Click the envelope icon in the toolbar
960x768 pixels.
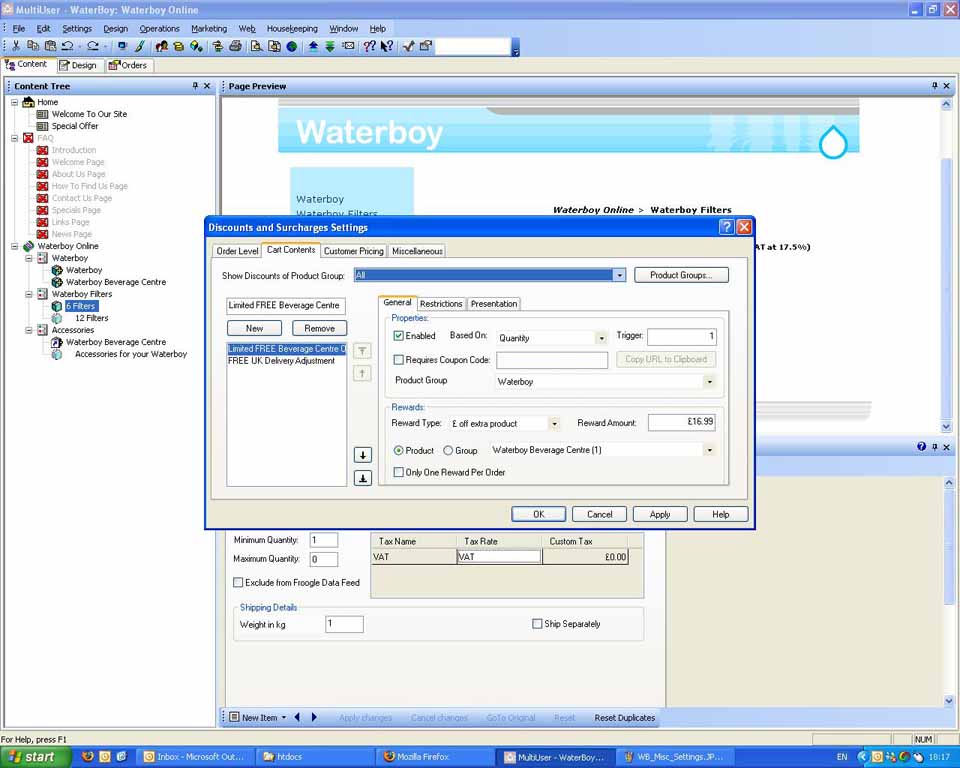pyautogui.click(x=348, y=46)
